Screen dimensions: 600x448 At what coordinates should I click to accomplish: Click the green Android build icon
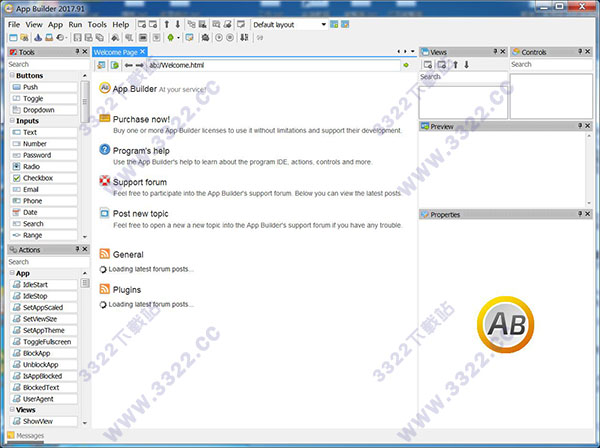[171, 37]
